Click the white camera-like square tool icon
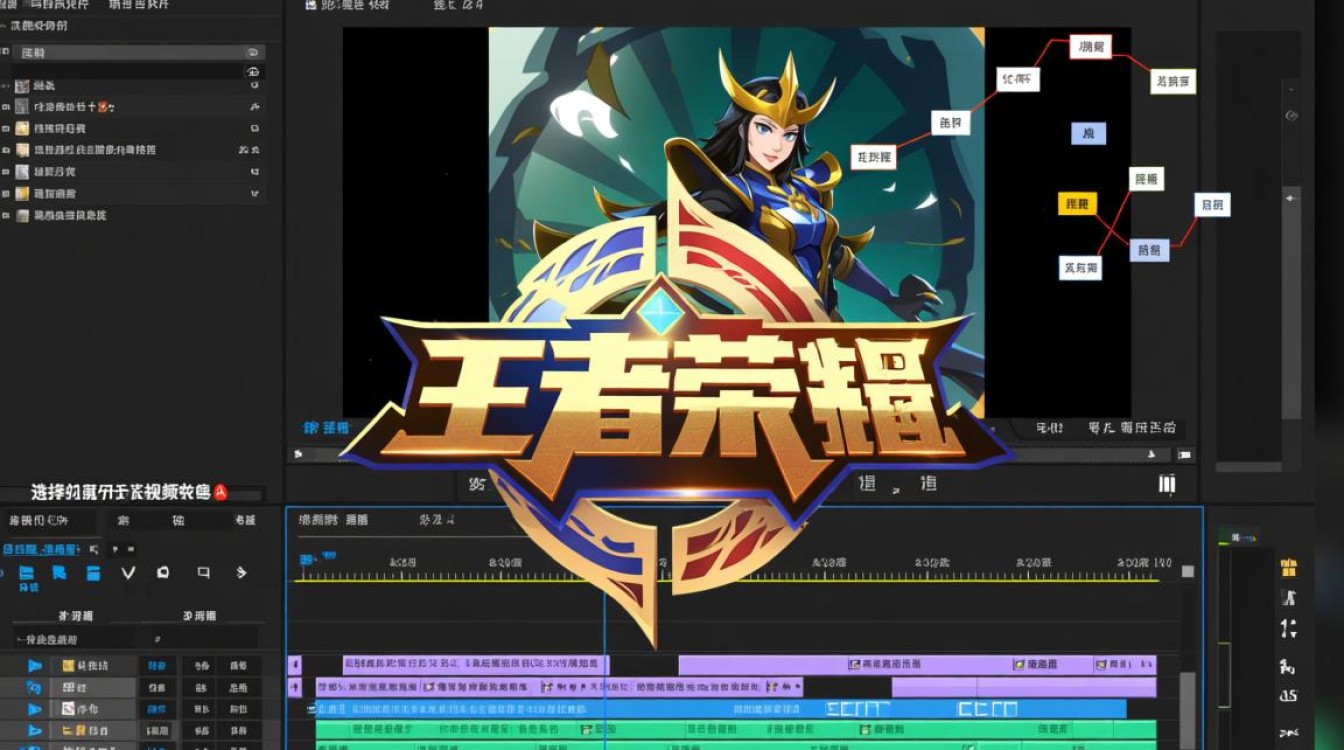The height and width of the screenshot is (750, 1344). tap(163, 573)
